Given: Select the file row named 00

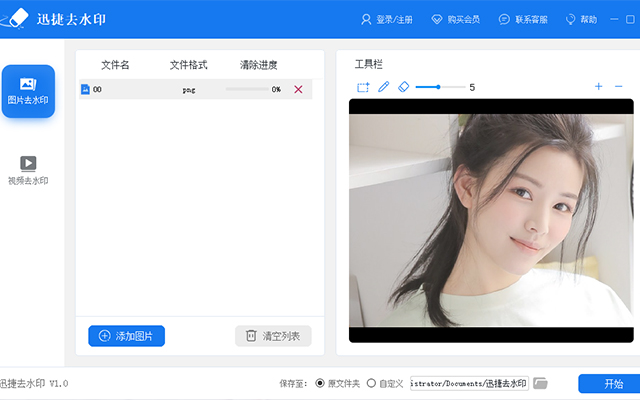Looking at the screenshot, I should click(196, 89).
